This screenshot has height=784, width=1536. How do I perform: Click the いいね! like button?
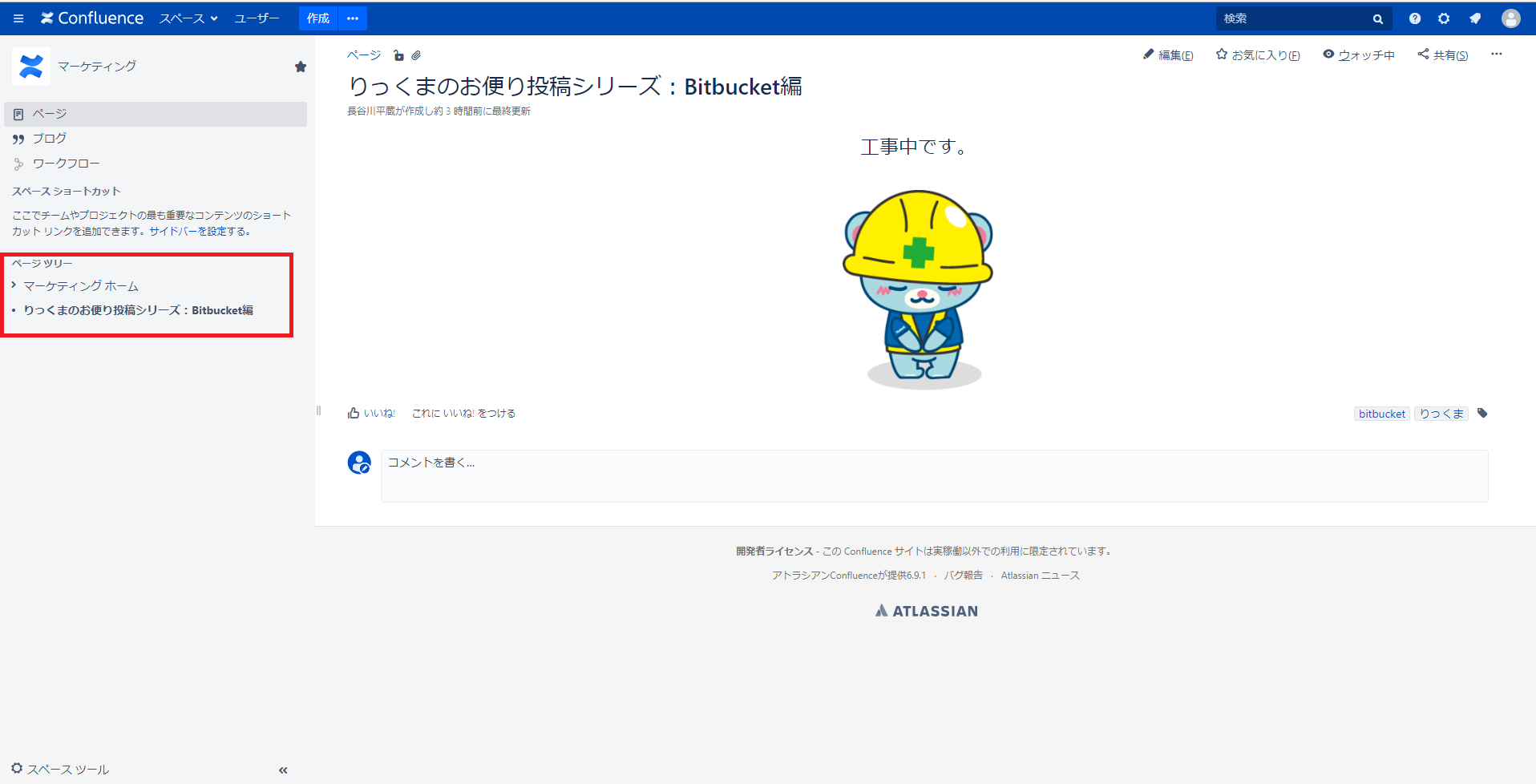point(371,413)
